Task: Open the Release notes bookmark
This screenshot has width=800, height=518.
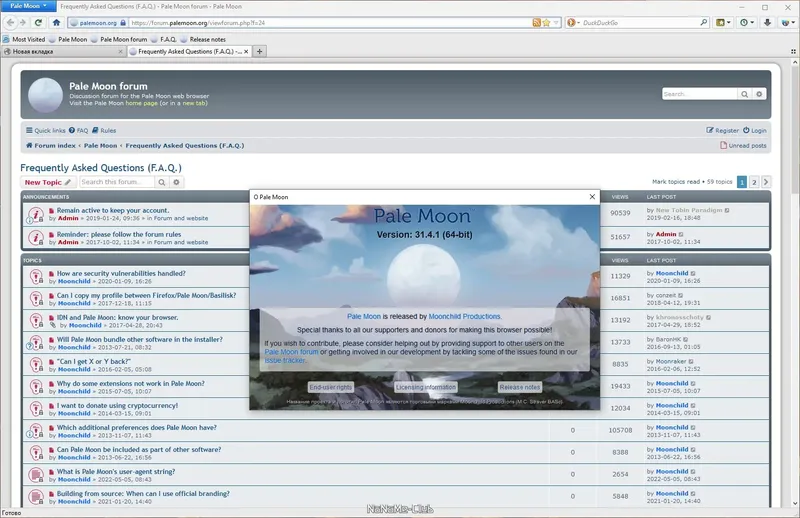Action: coord(203,39)
